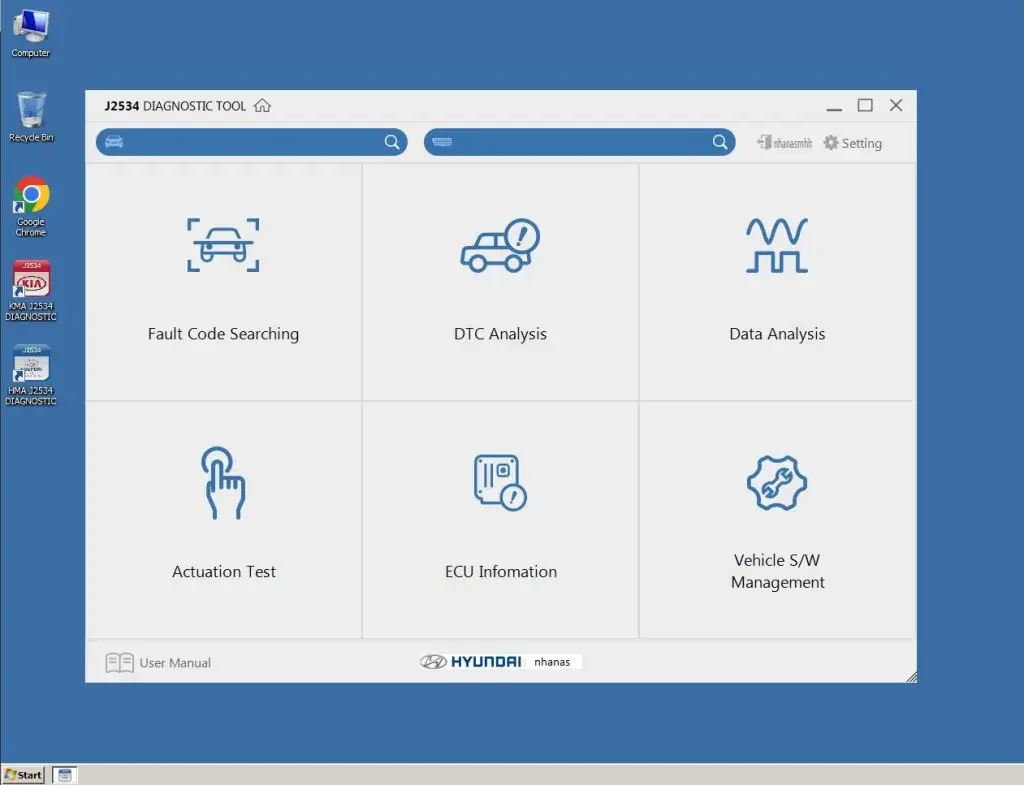Maximize the J2534 Diagnostic Tool window
Image resolution: width=1024 pixels, height=785 pixels.
(865, 106)
